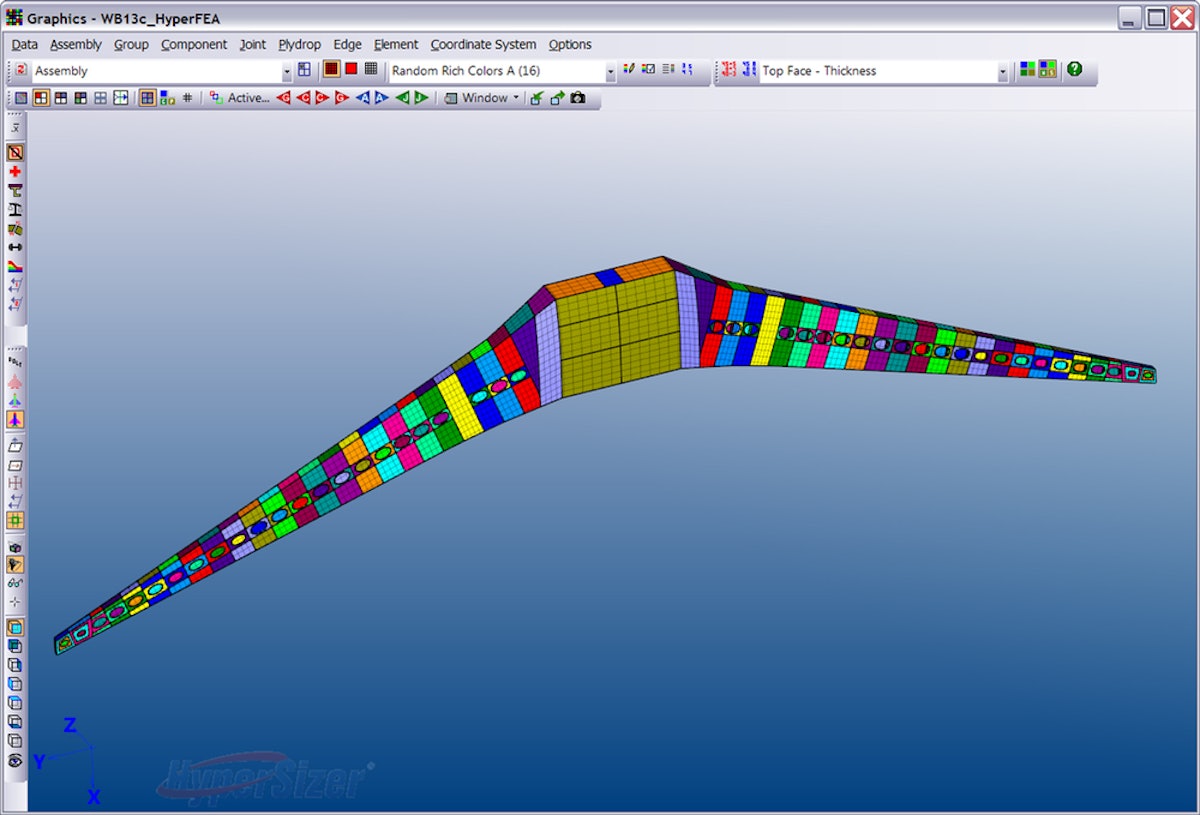The width and height of the screenshot is (1200, 815).
Task: Select the rainbow contour legend tool icon
Action: (x=14, y=265)
